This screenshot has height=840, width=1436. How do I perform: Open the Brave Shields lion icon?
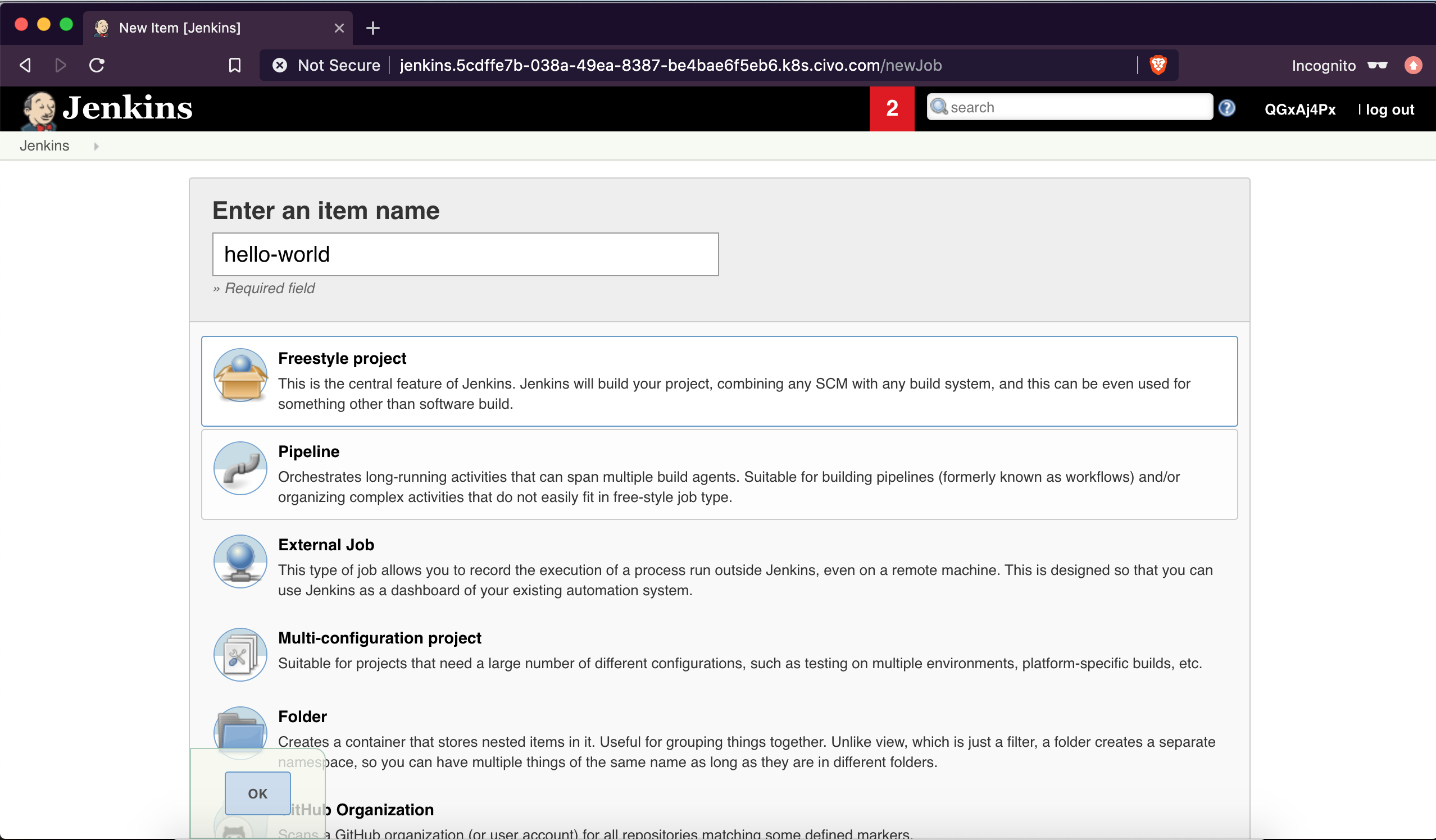click(x=1157, y=65)
